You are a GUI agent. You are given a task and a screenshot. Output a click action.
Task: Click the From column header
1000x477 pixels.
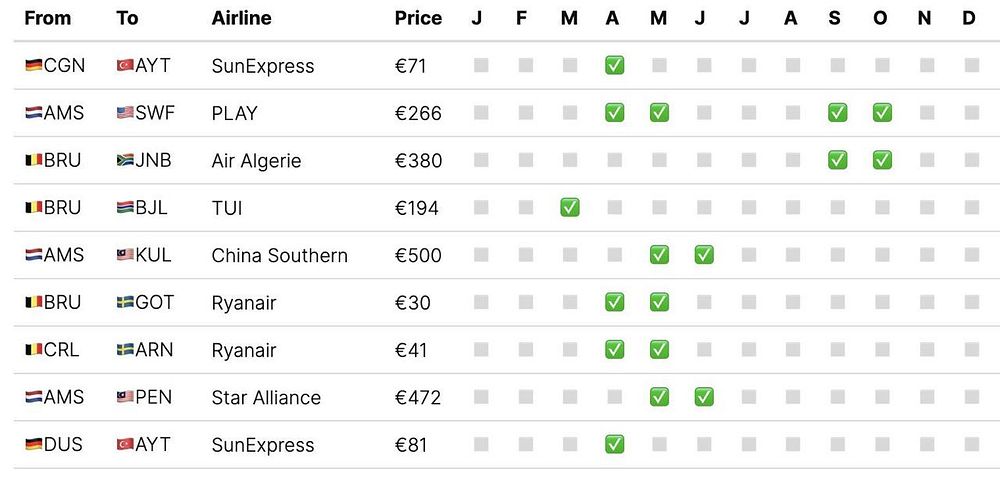pyautogui.click(x=46, y=18)
